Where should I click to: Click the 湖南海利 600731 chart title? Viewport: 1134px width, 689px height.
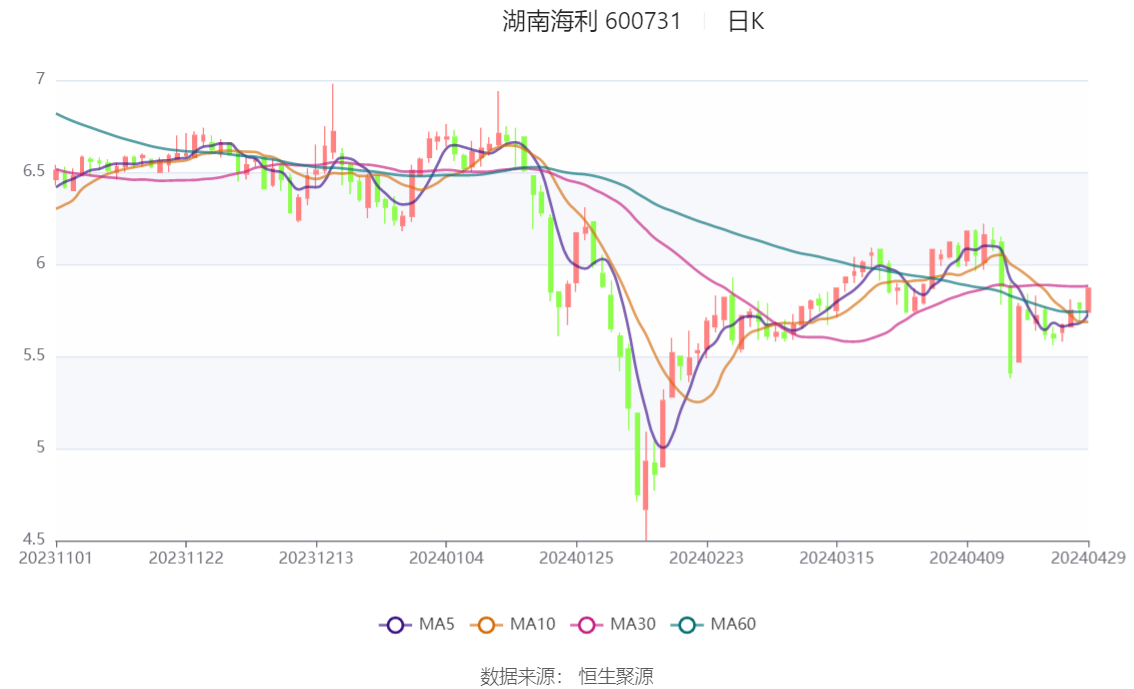591,21
